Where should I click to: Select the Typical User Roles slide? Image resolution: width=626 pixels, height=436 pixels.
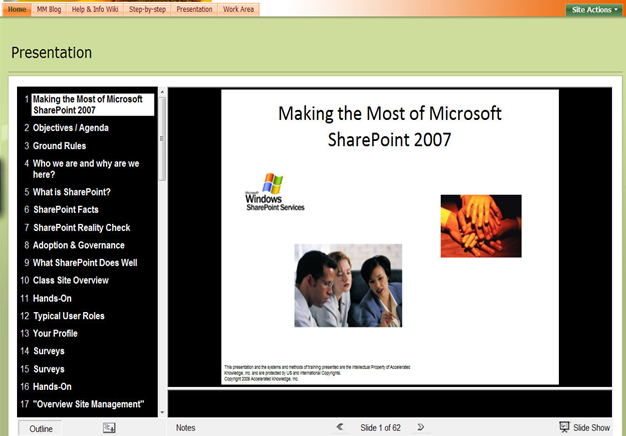(x=69, y=316)
